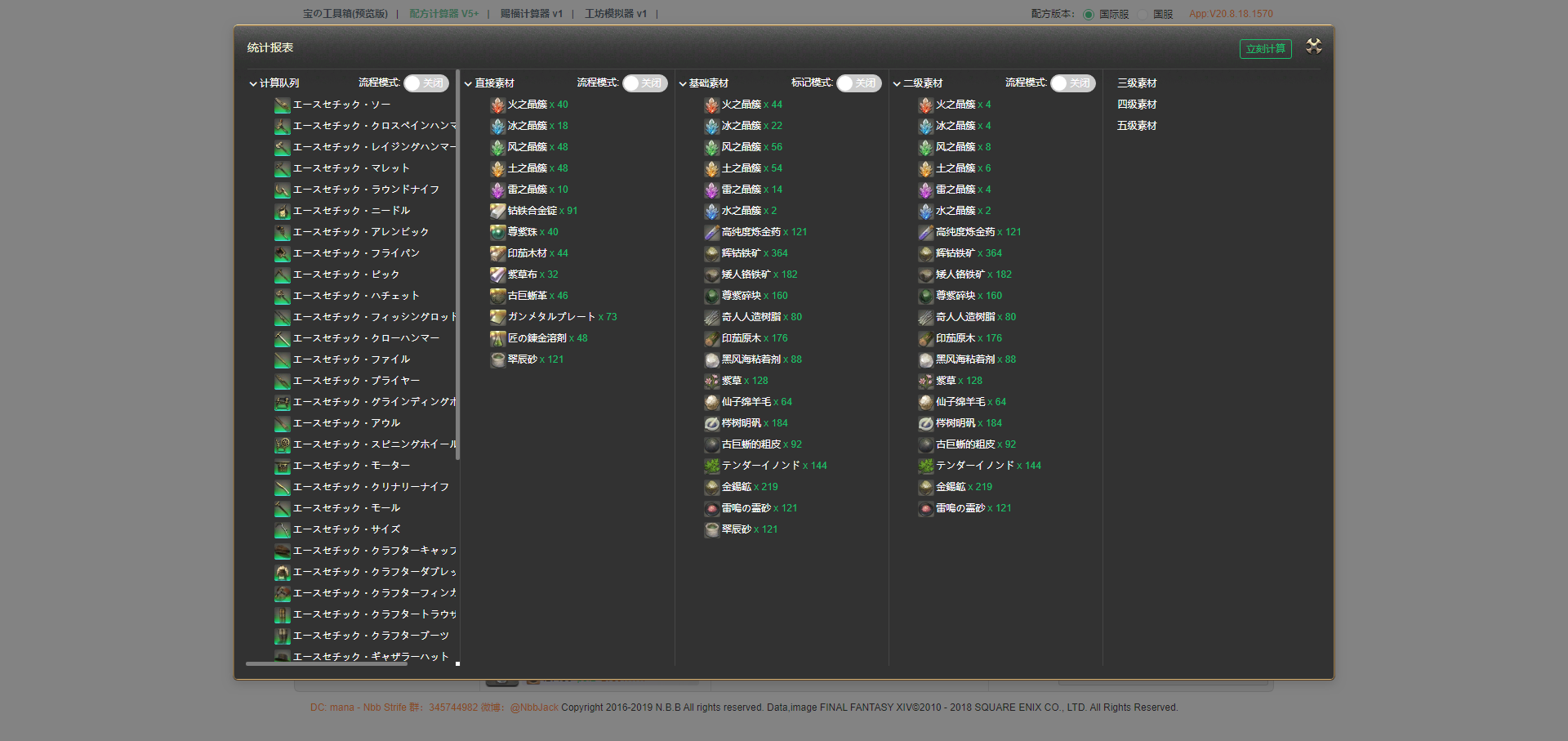Click the 印茄木材 x 44 icon
The height and width of the screenshot is (741, 1568).
[497, 253]
